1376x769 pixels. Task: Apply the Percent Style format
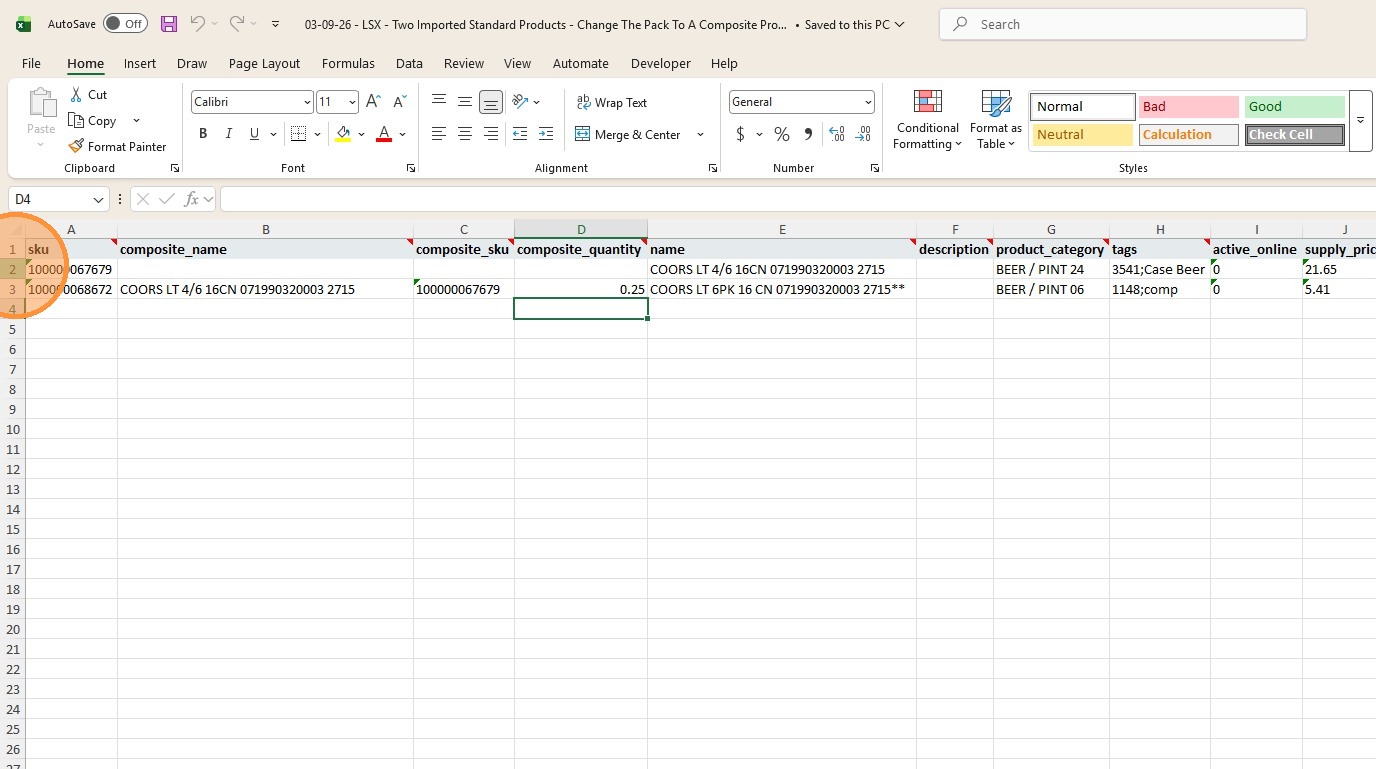782,134
